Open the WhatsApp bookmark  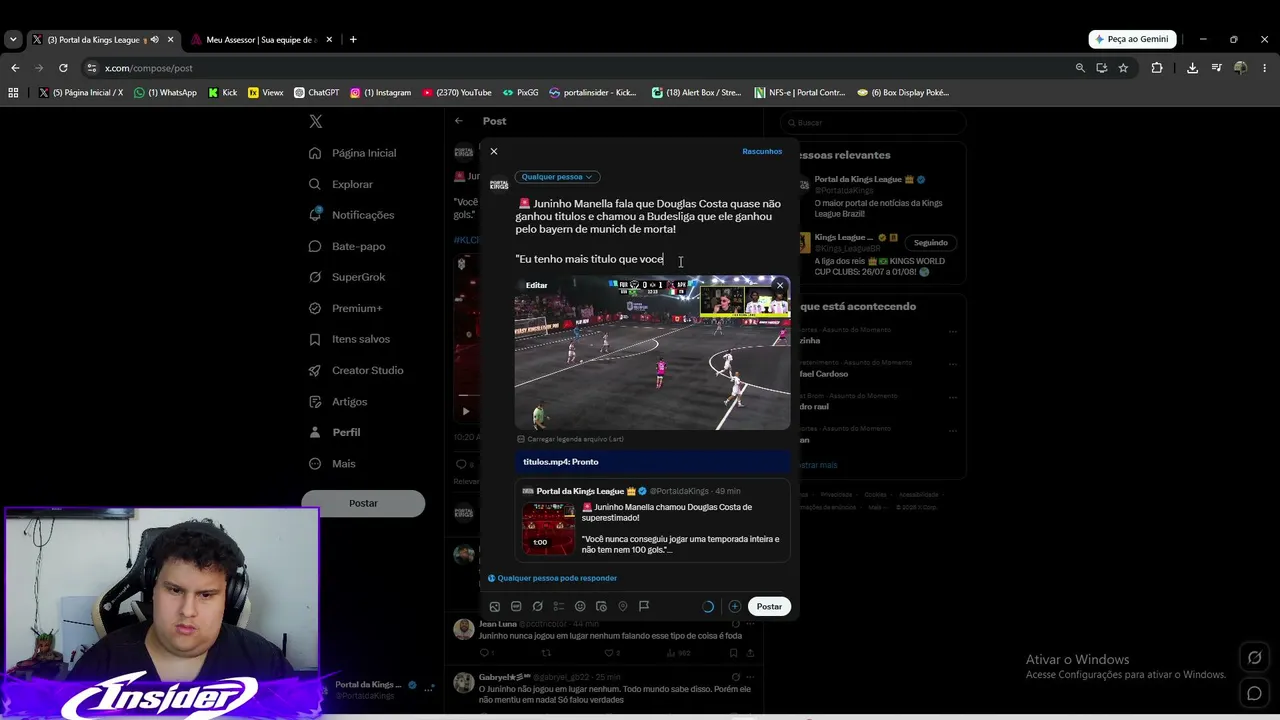(166, 93)
